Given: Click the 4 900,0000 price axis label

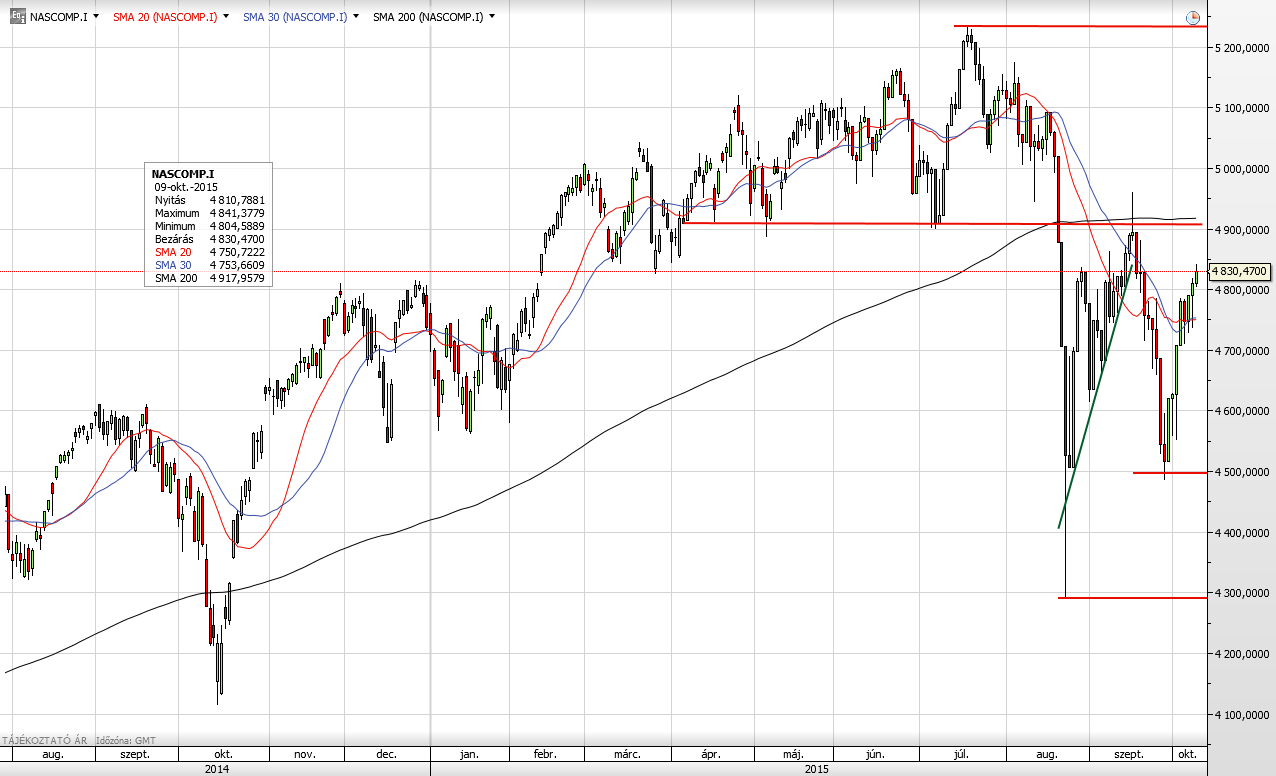Looking at the screenshot, I should (1241, 230).
